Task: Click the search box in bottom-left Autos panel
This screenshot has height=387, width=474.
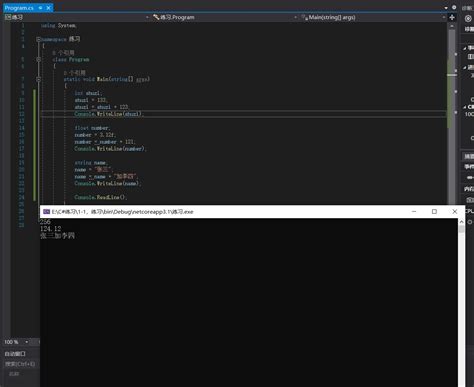Action: (x=21, y=364)
